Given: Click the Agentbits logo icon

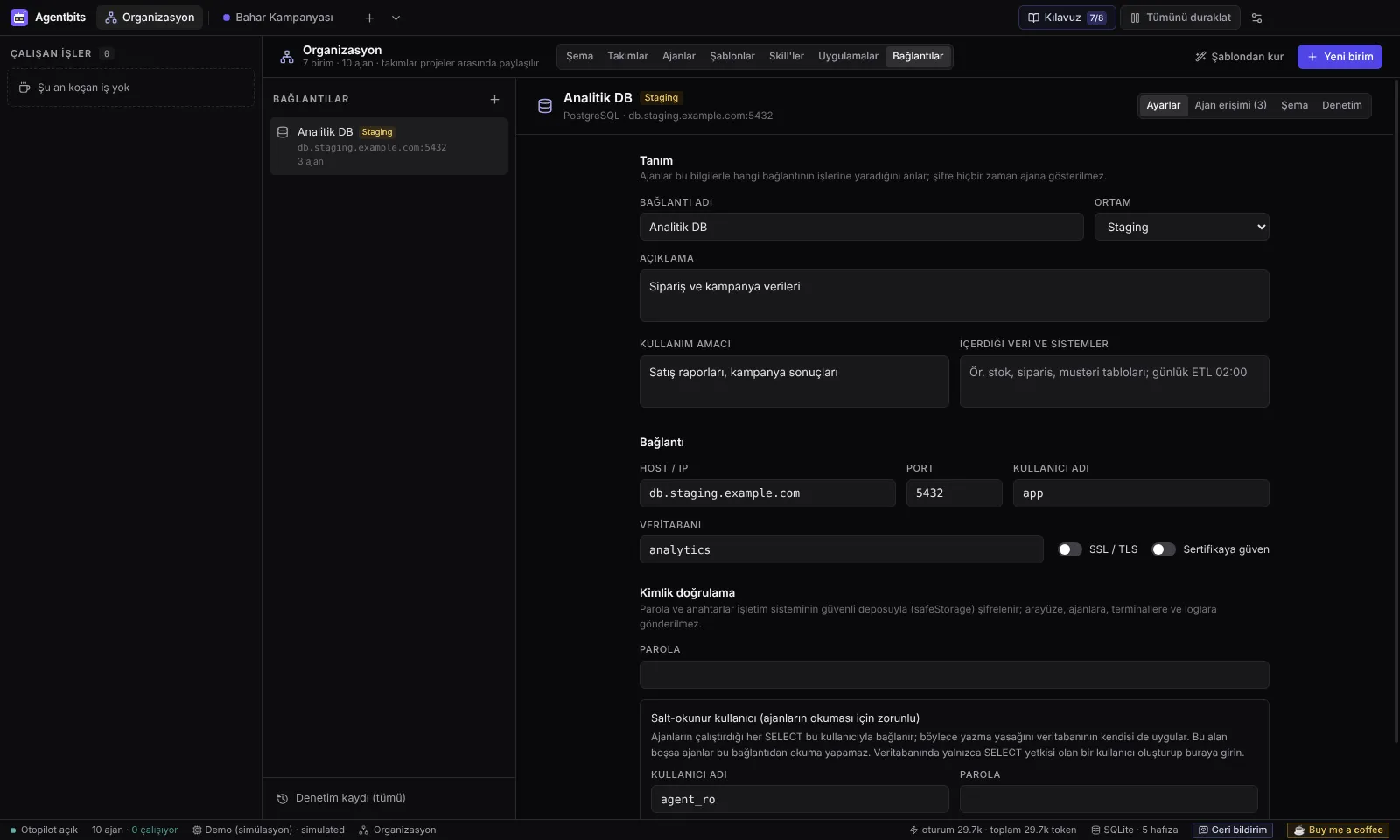Looking at the screenshot, I should (x=19, y=17).
